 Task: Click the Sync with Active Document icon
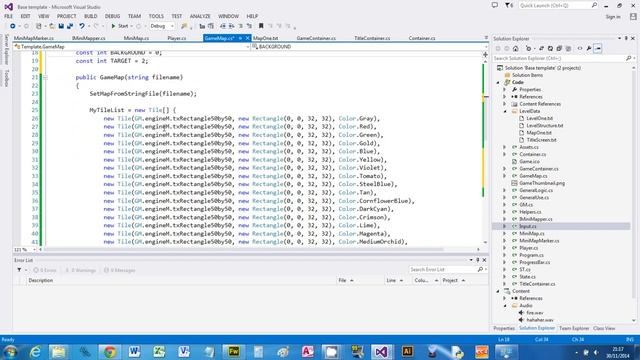point(541,49)
